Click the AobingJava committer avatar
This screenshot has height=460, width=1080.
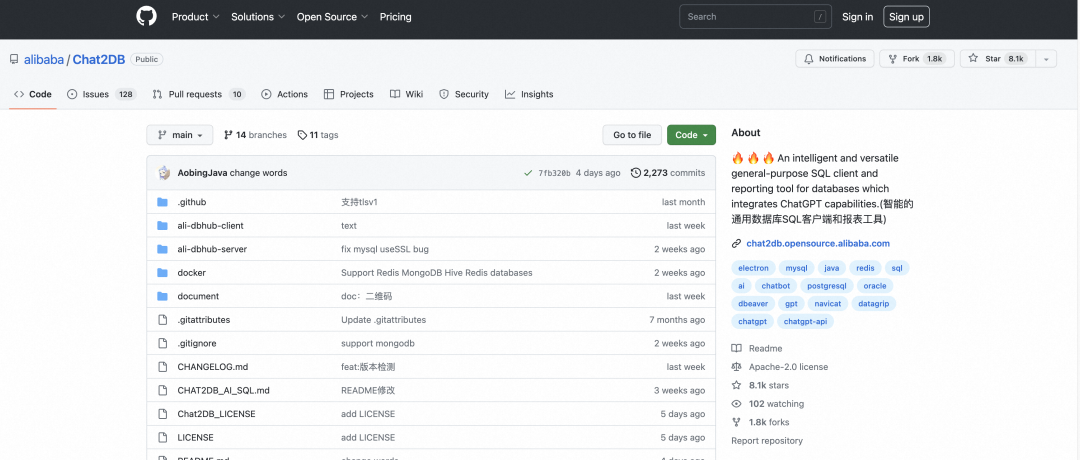(164, 173)
